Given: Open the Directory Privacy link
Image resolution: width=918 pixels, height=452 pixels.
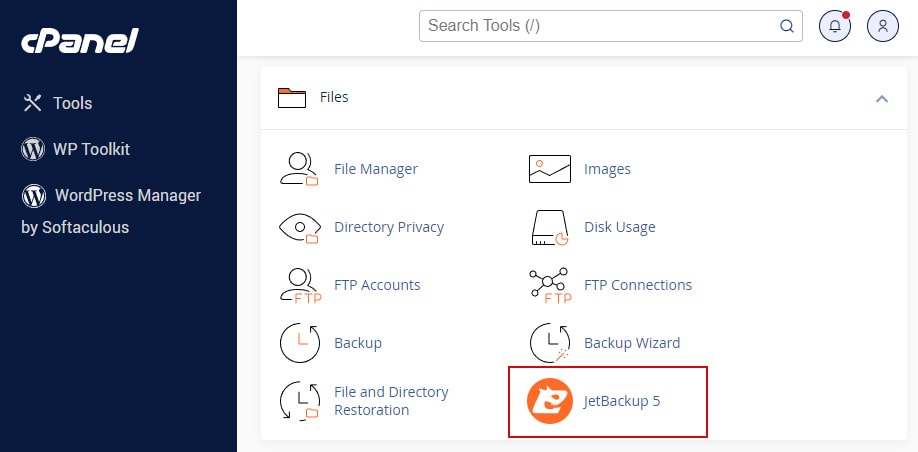Looking at the screenshot, I should 389,227.
